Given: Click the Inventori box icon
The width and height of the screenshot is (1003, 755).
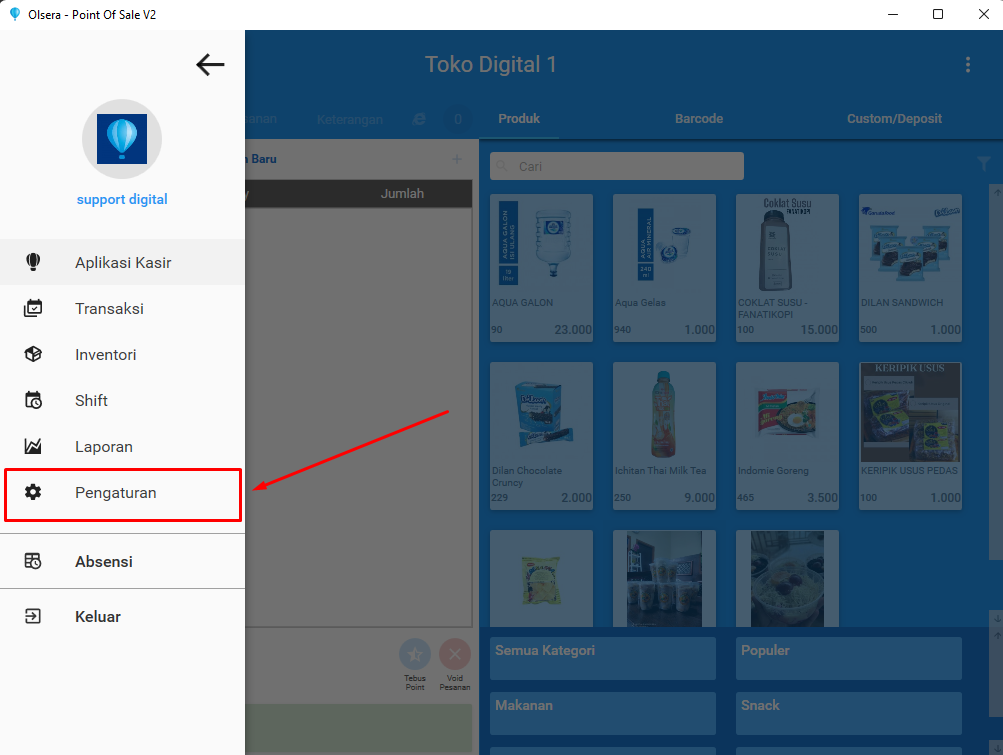Looking at the screenshot, I should pos(33,354).
